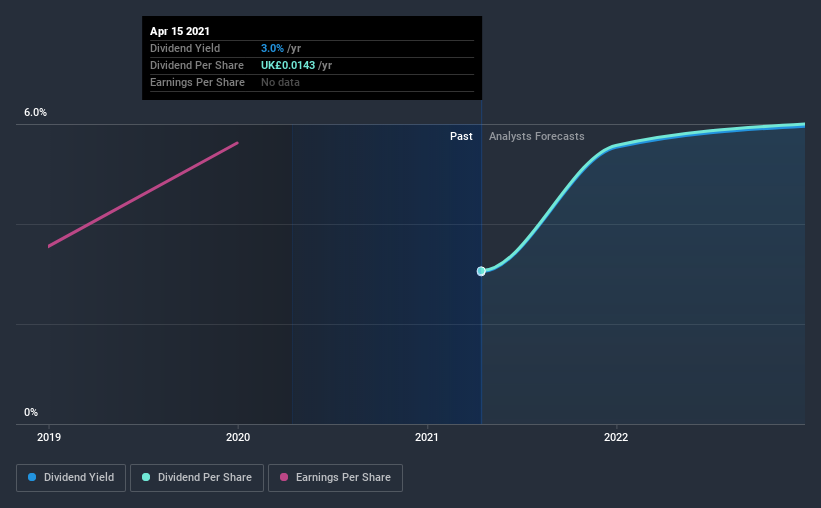Viewport: 821px width, 508px height.
Task: Click the pink Earnings Per Share line
Action: pos(143,194)
